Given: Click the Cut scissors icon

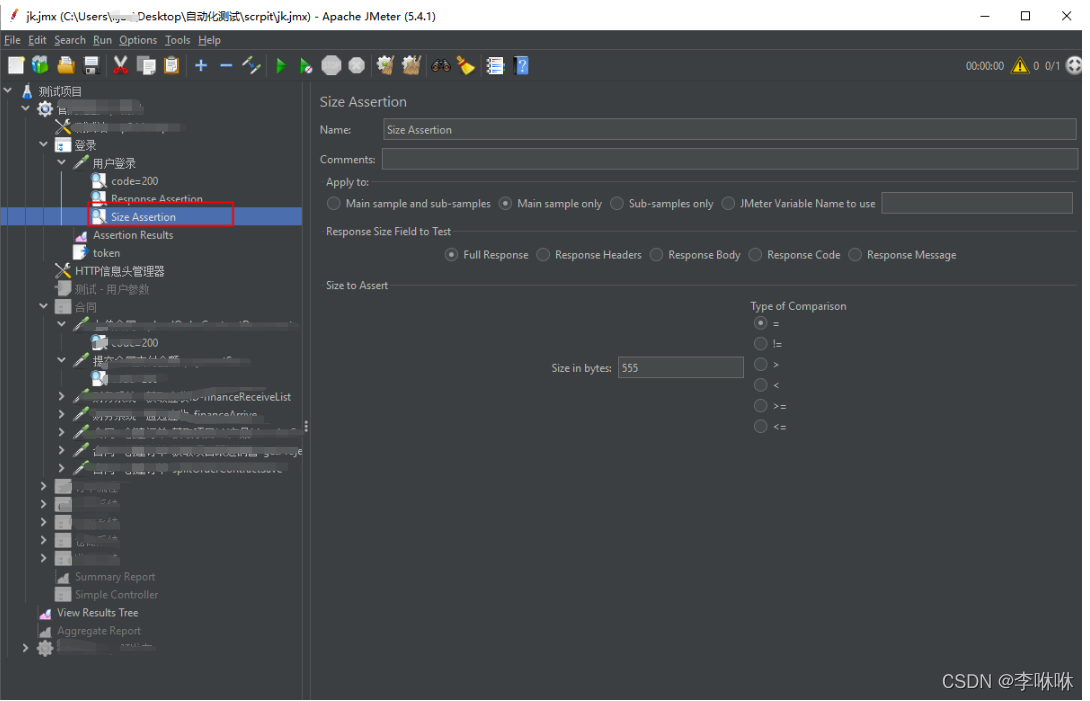Looking at the screenshot, I should [120, 65].
